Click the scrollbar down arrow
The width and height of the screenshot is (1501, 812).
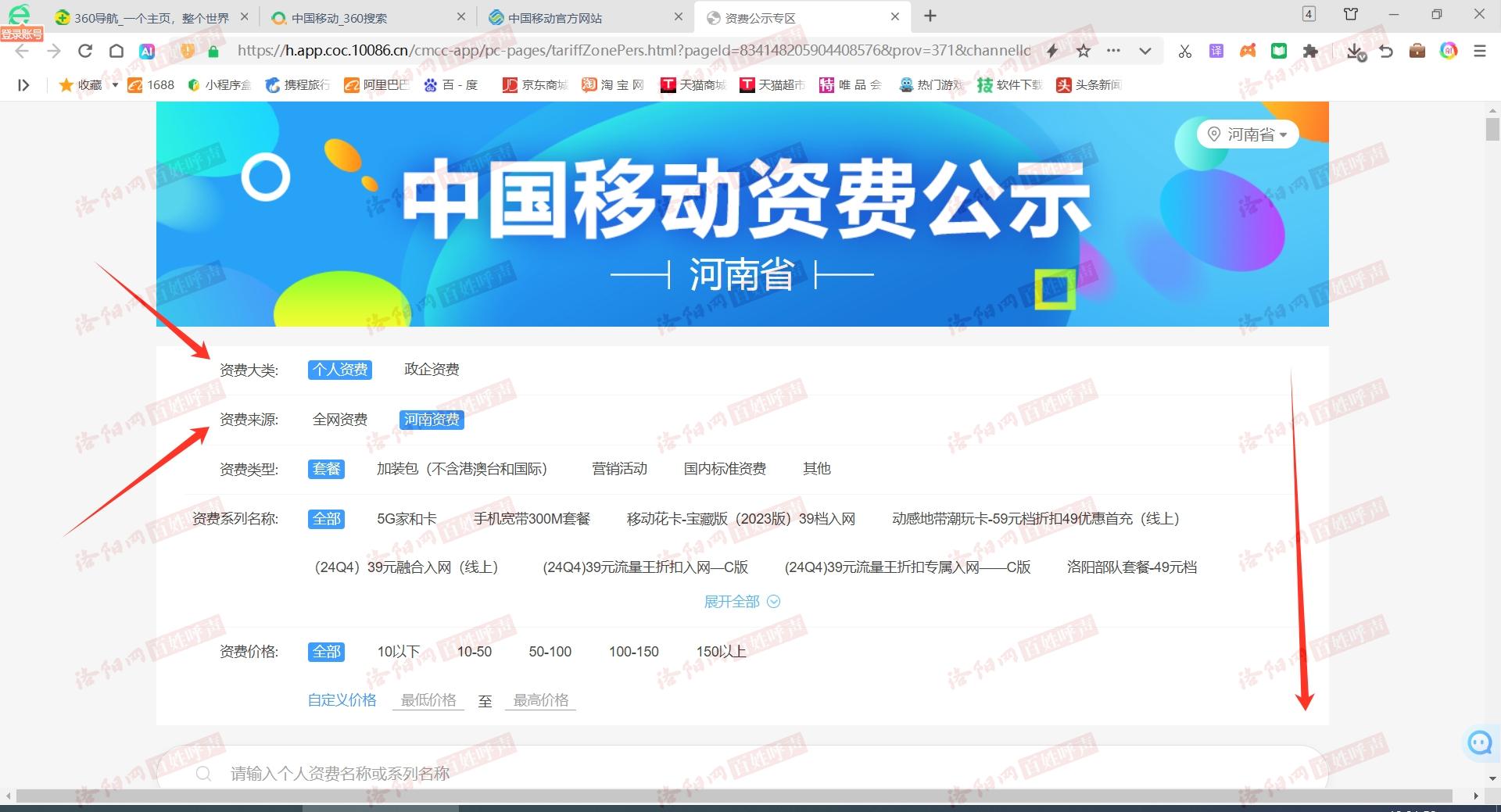[x=1492, y=778]
